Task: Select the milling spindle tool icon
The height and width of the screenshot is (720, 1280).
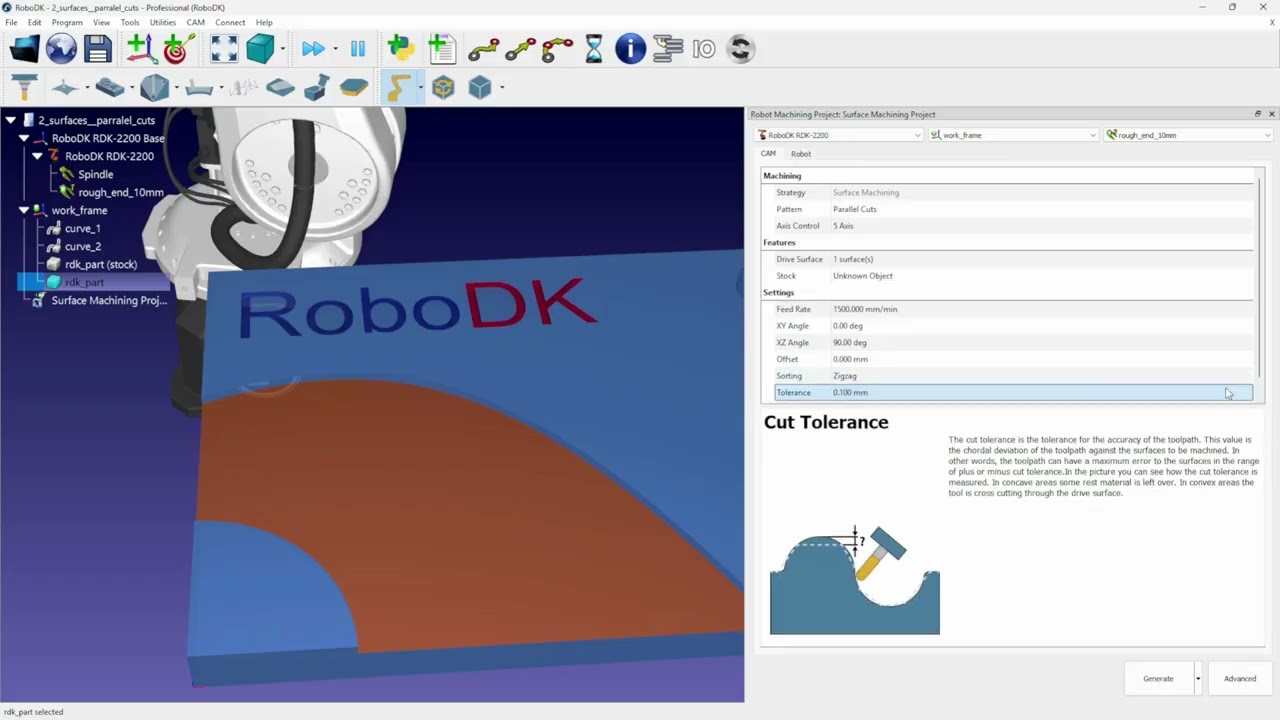Action: 24,87
